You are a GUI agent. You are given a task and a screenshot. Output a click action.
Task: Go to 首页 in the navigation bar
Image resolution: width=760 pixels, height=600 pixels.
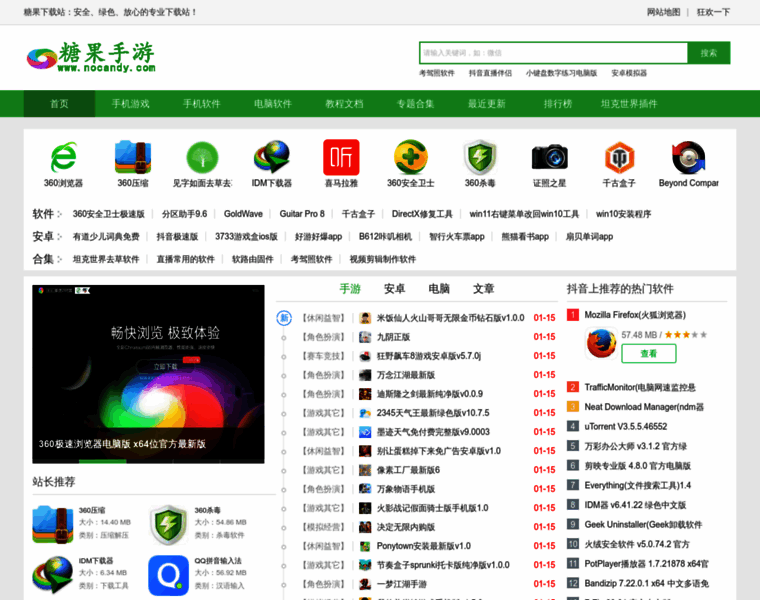59,103
